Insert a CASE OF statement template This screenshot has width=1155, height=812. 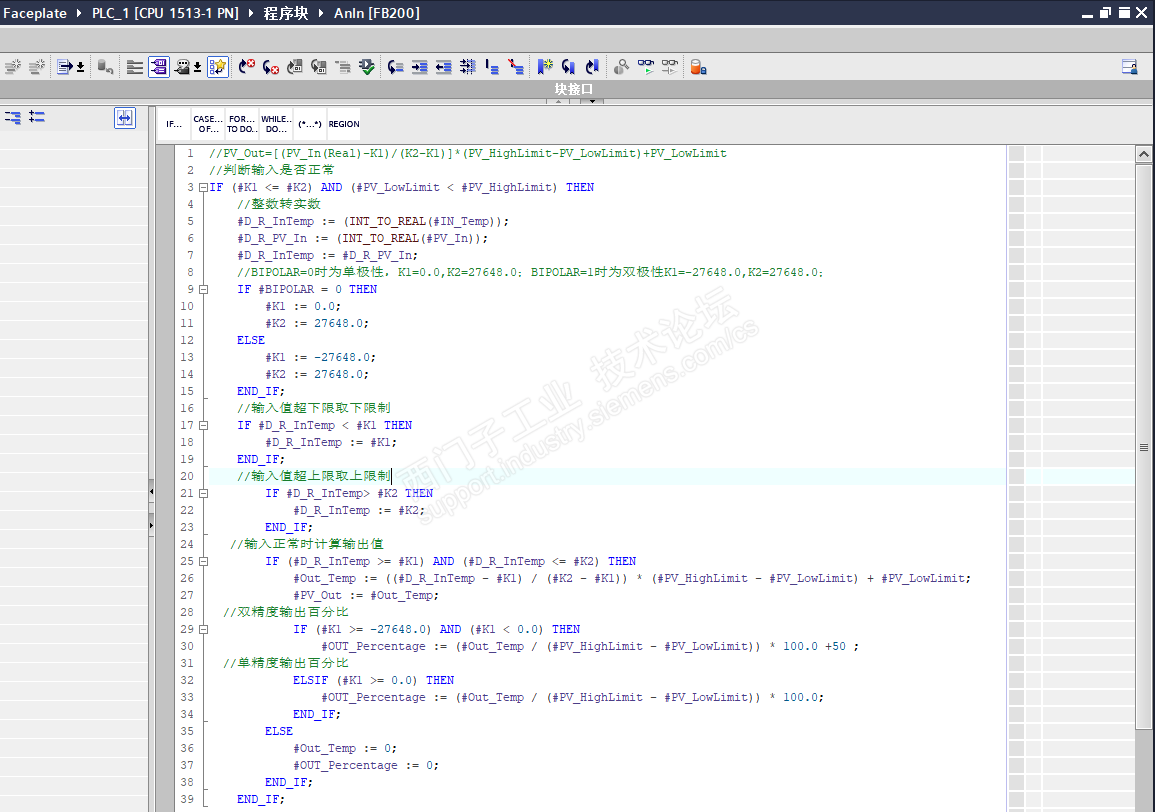tap(208, 124)
